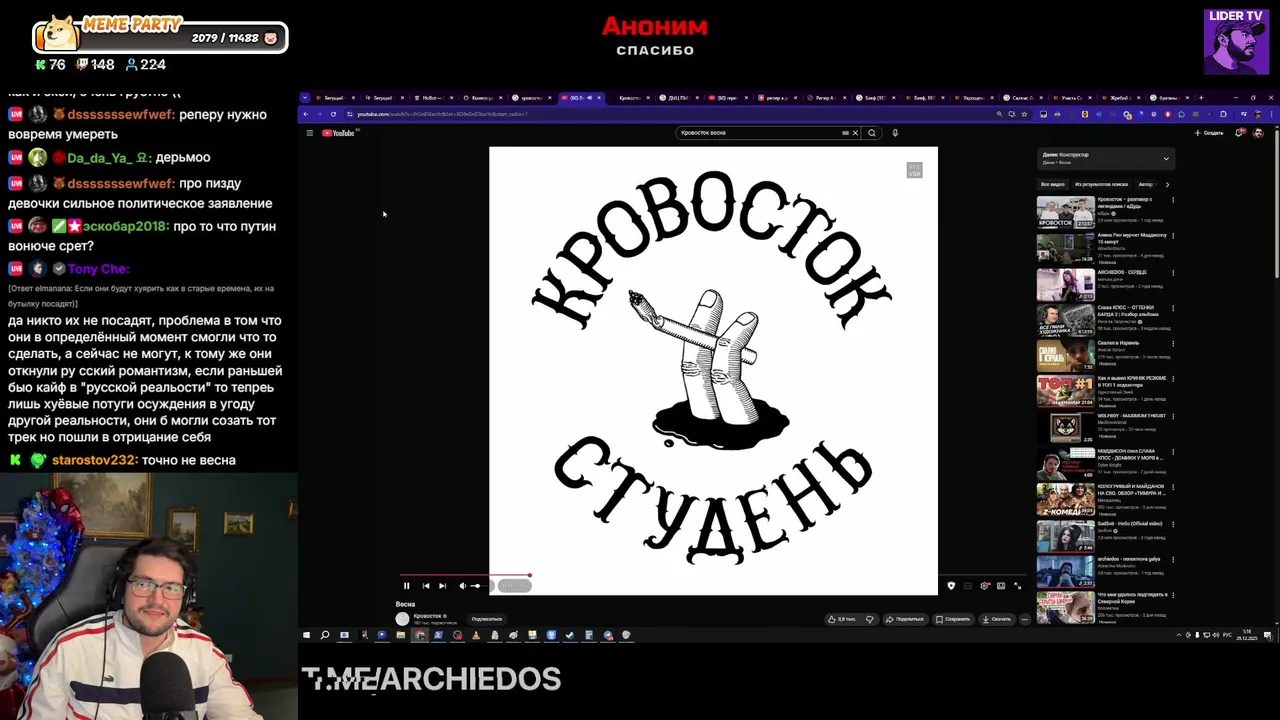Click the shield icon in player controls
Screen dimensions: 1280x720
click(951, 586)
